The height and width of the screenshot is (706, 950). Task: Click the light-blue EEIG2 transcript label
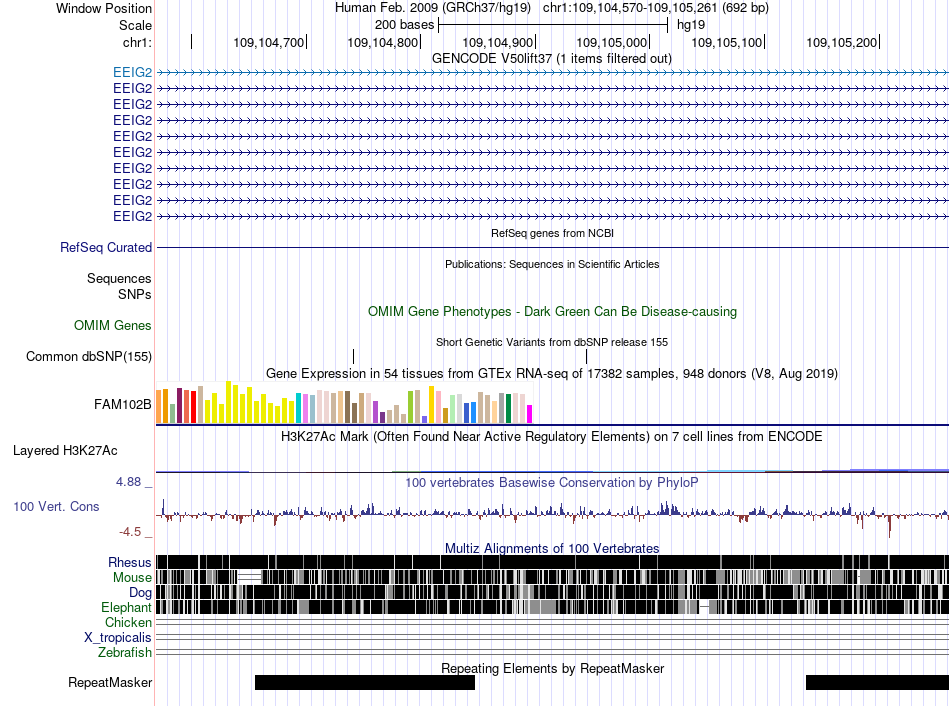pyautogui.click(x=133, y=73)
